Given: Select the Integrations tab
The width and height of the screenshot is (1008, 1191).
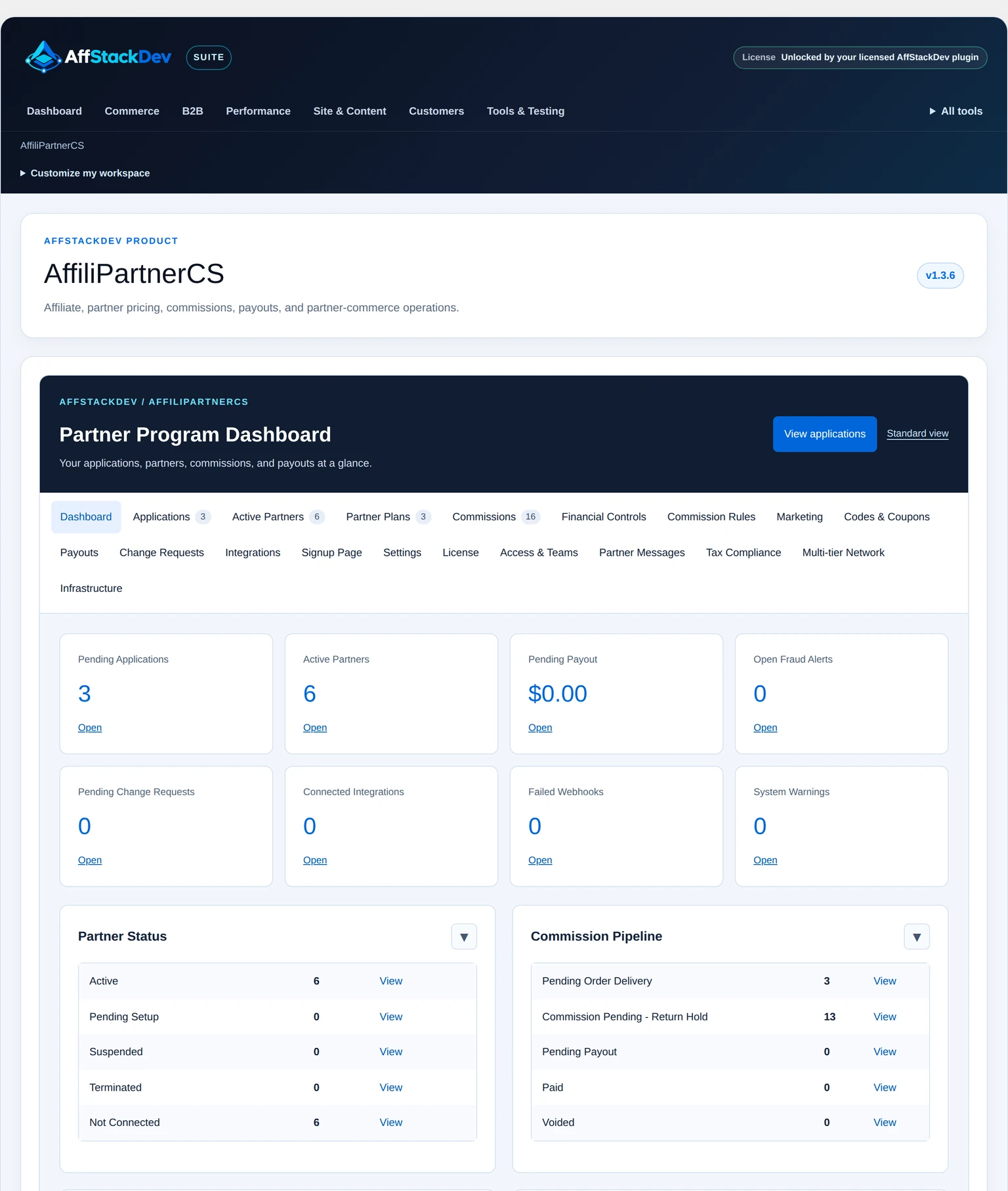Looking at the screenshot, I should pyautogui.click(x=253, y=553).
